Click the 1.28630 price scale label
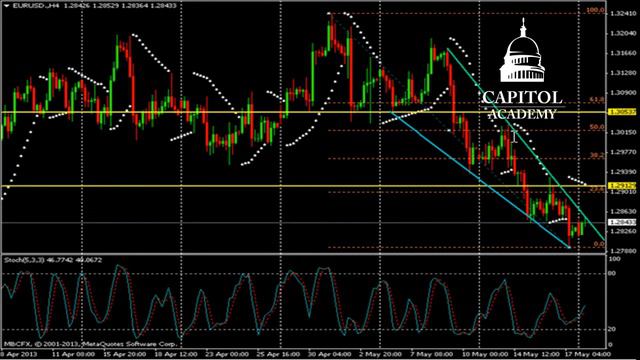The height and width of the screenshot is (360, 640). (x=623, y=211)
